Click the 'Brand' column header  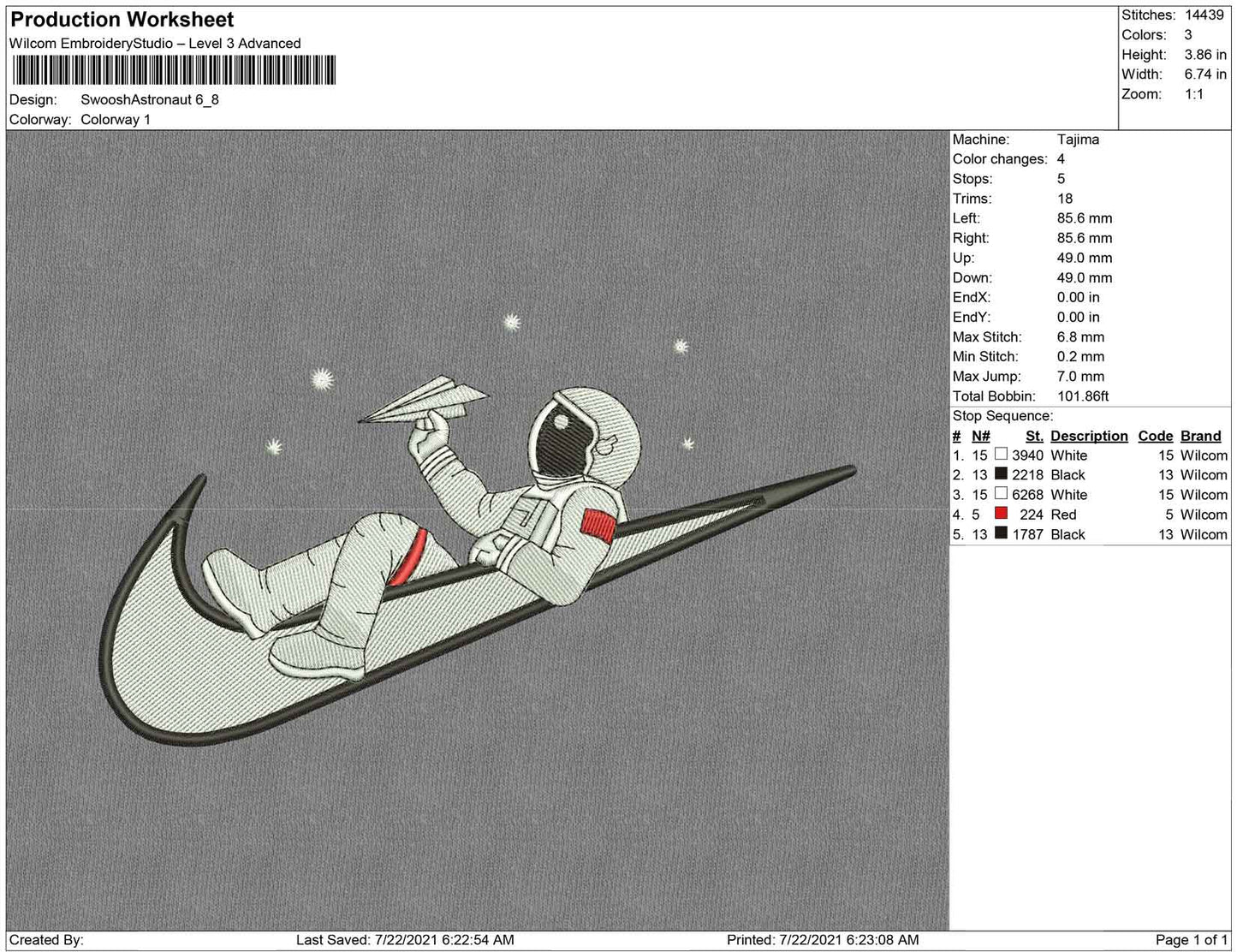(1201, 436)
